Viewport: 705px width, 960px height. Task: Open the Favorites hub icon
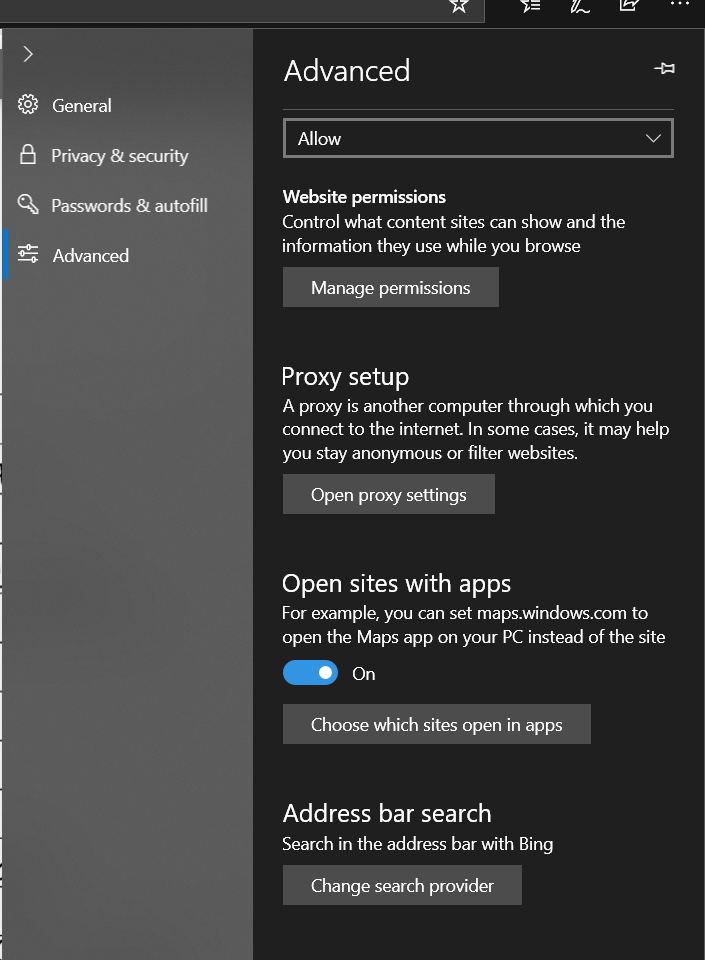point(531,5)
